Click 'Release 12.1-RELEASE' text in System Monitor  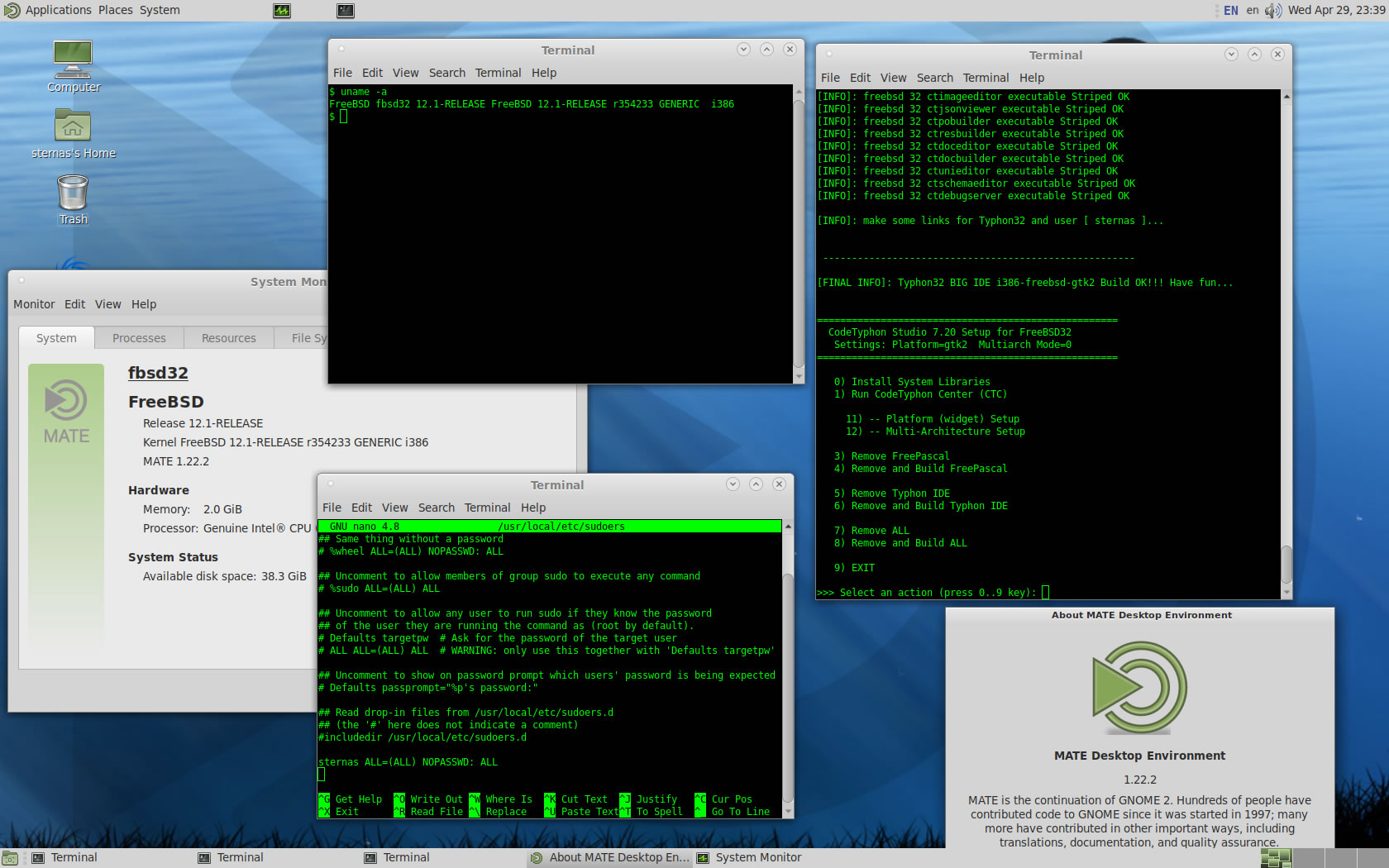[203, 423]
